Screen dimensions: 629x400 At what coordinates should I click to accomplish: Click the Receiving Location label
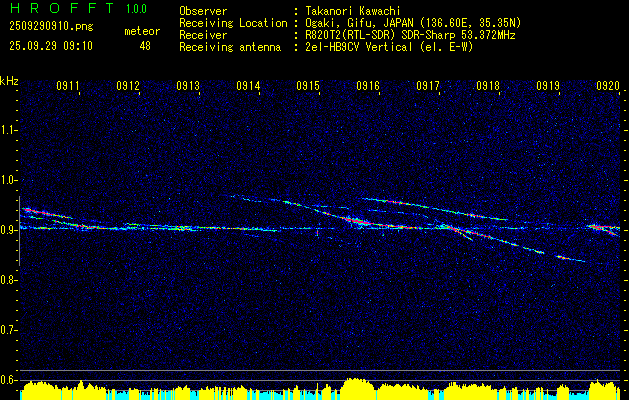[x=233, y=23]
